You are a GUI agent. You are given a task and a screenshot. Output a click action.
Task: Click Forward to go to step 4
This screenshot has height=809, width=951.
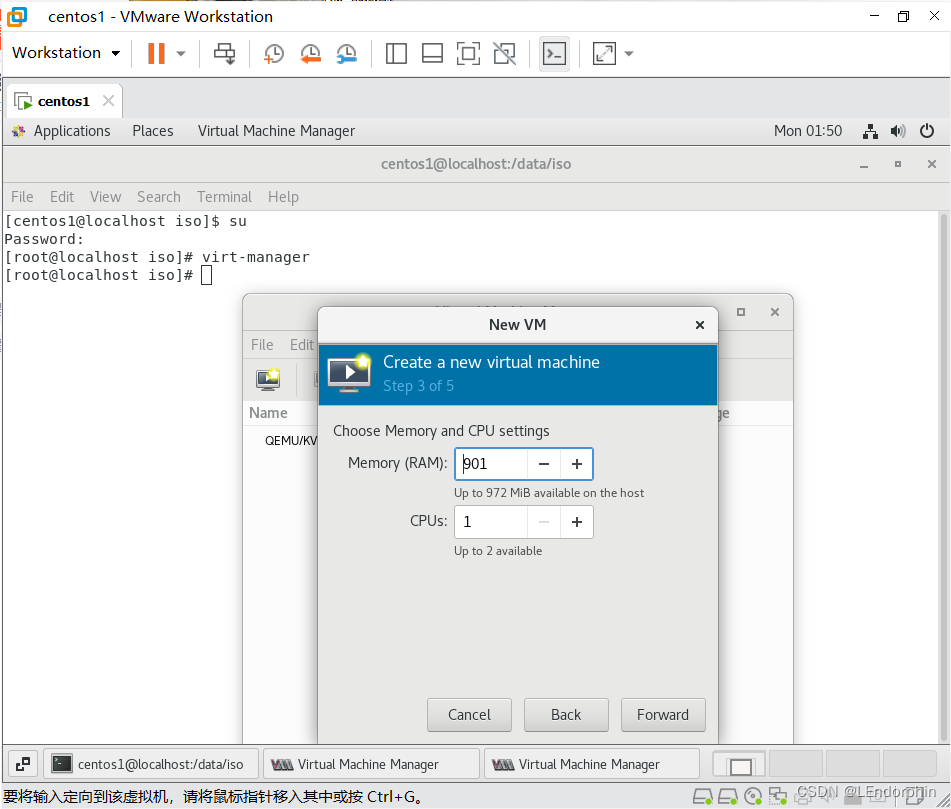pos(663,715)
